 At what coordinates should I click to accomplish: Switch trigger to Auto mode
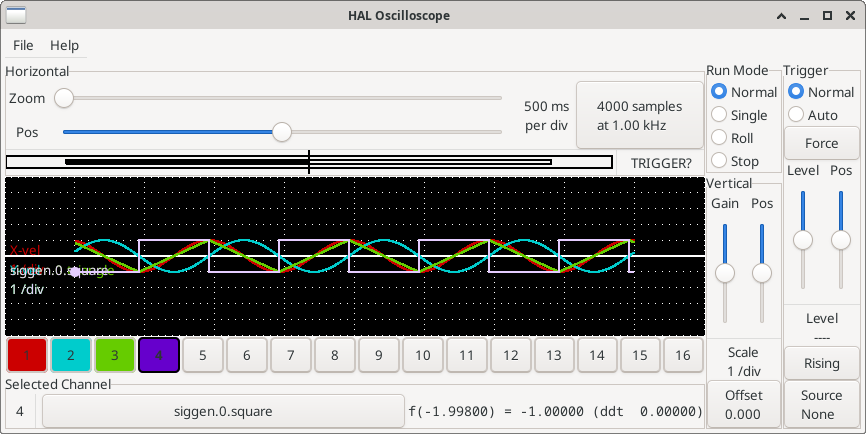(x=797, y=115)
